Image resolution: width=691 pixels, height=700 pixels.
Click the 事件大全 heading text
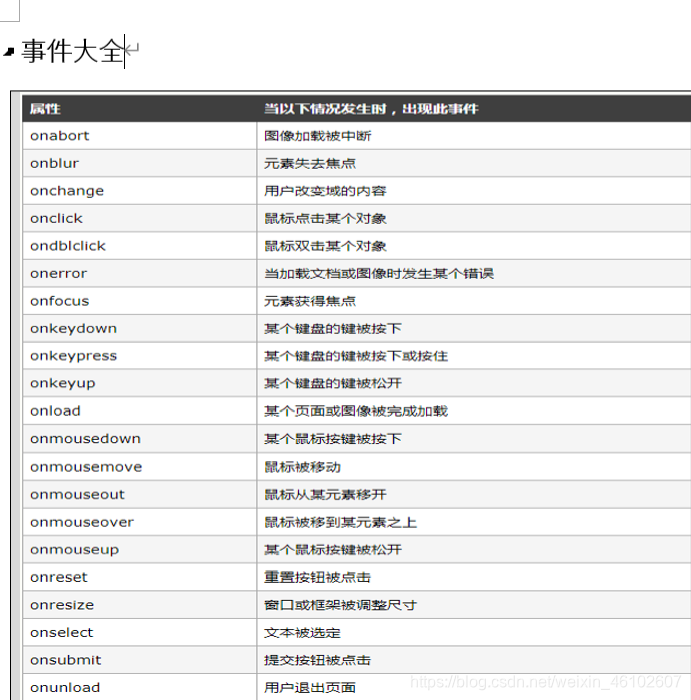72,51
